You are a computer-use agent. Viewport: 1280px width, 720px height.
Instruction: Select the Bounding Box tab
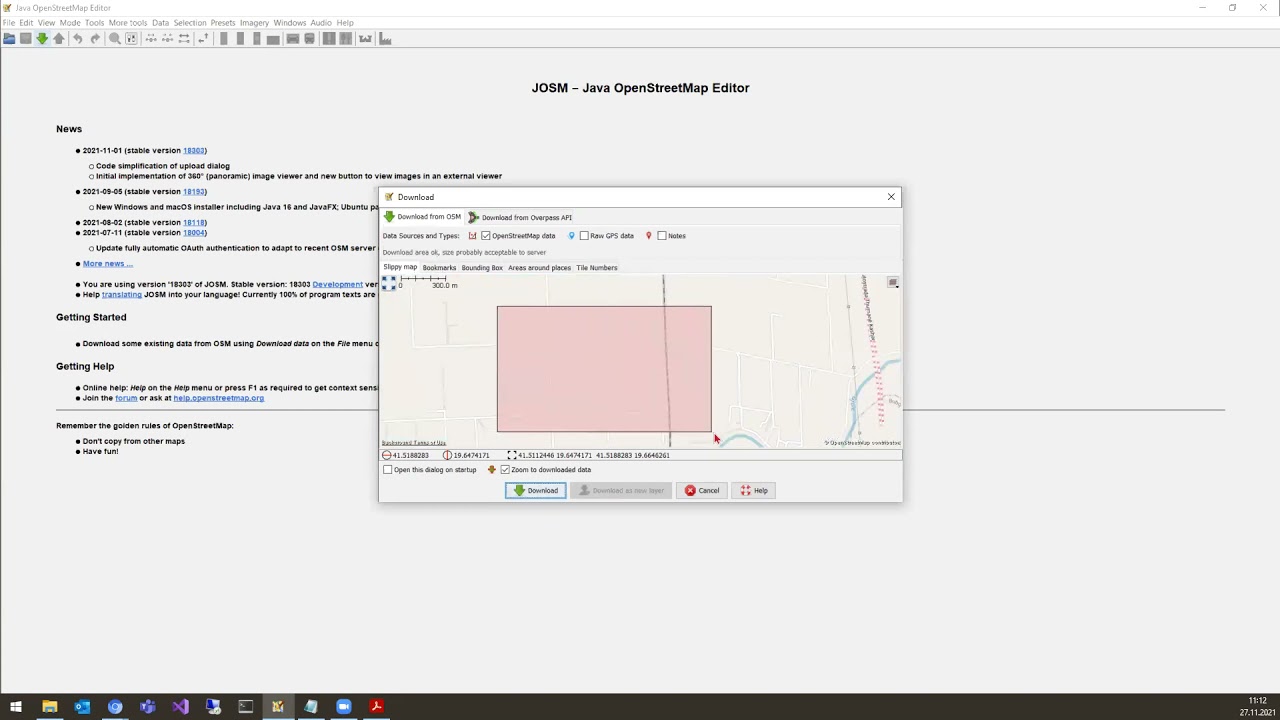pos(482,268)
